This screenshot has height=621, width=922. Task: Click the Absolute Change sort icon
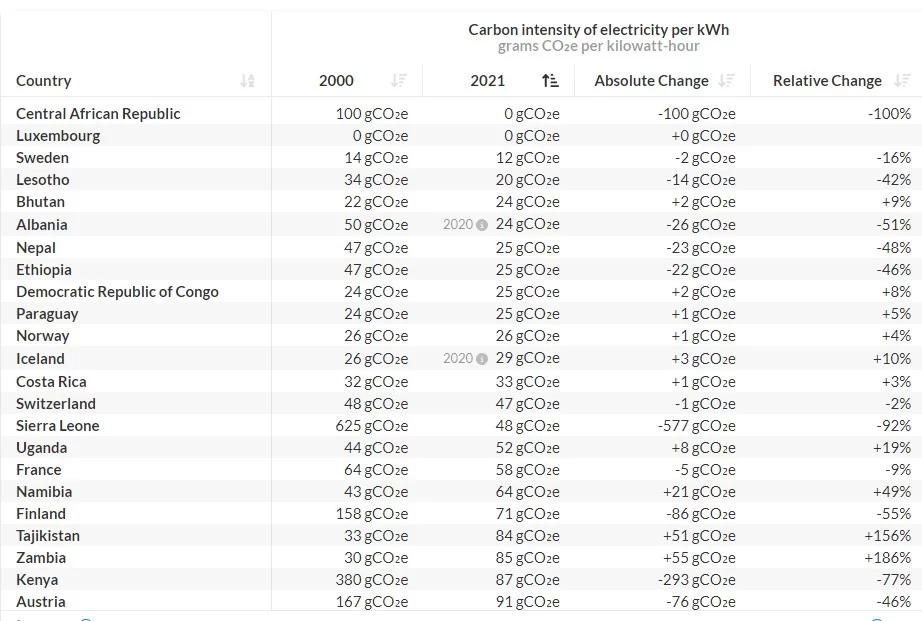727,81
